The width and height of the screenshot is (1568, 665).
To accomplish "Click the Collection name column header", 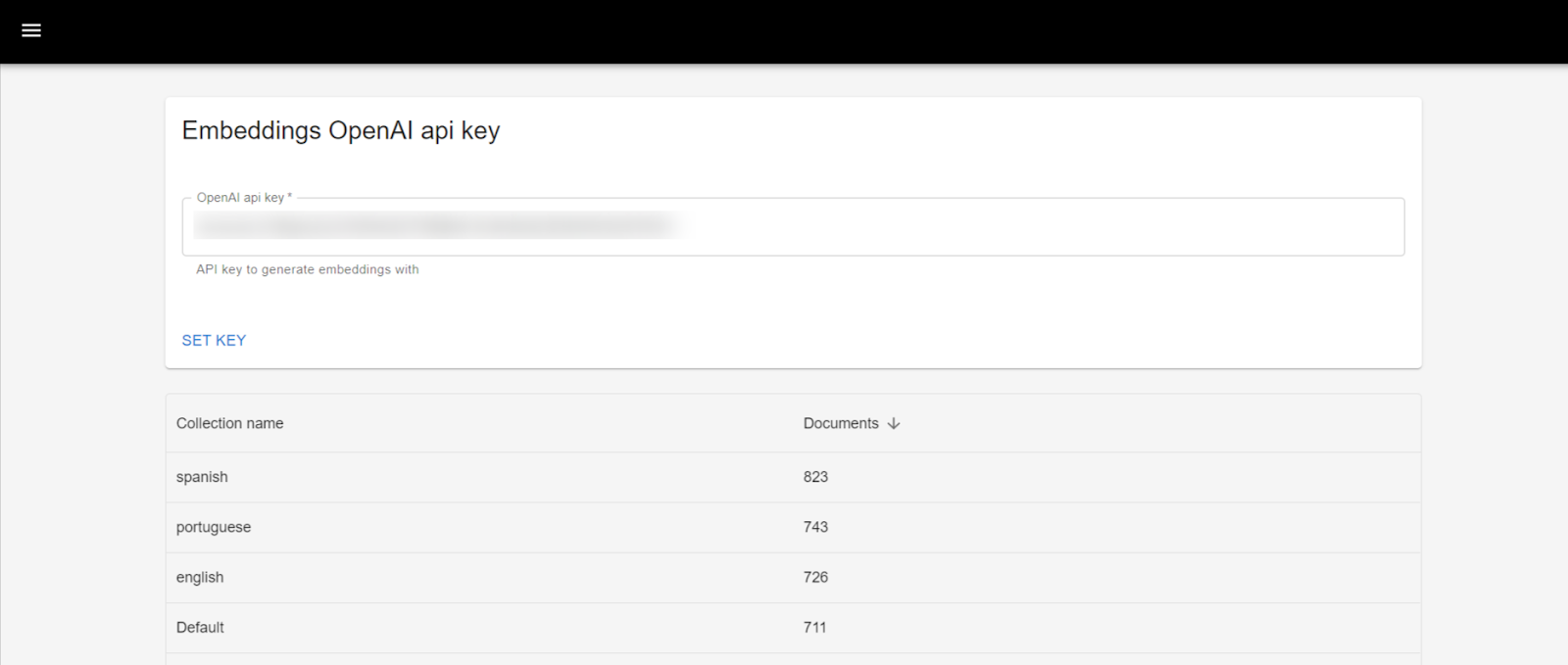I will [229, 424].
